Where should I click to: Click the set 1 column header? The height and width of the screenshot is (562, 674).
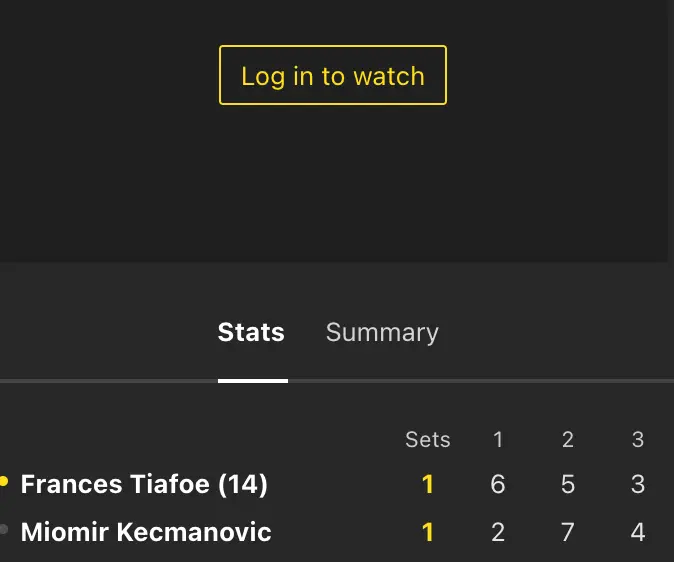[498, 440]
